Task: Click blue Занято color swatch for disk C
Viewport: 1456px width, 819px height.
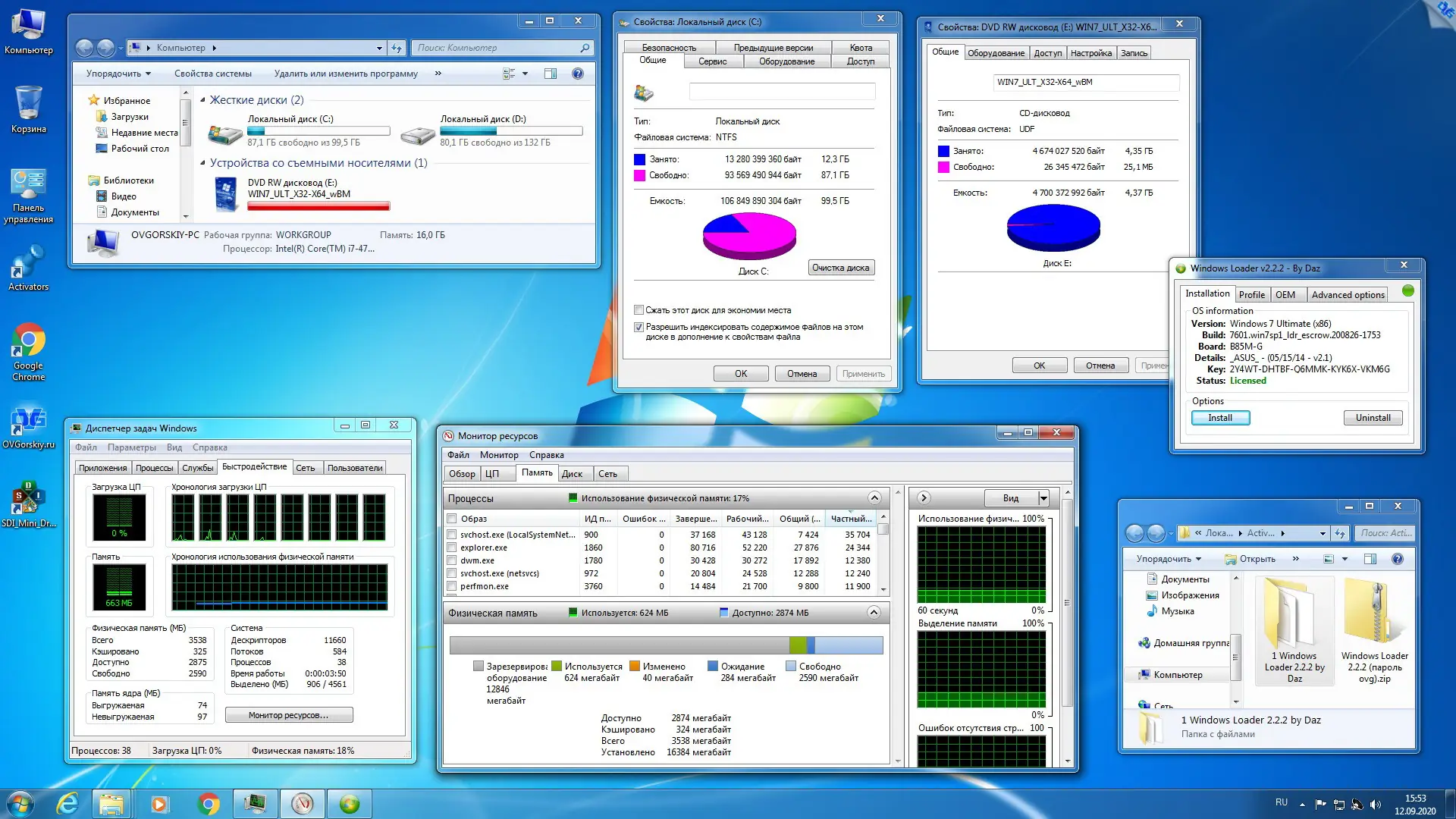Action: [x=639, y=159]
